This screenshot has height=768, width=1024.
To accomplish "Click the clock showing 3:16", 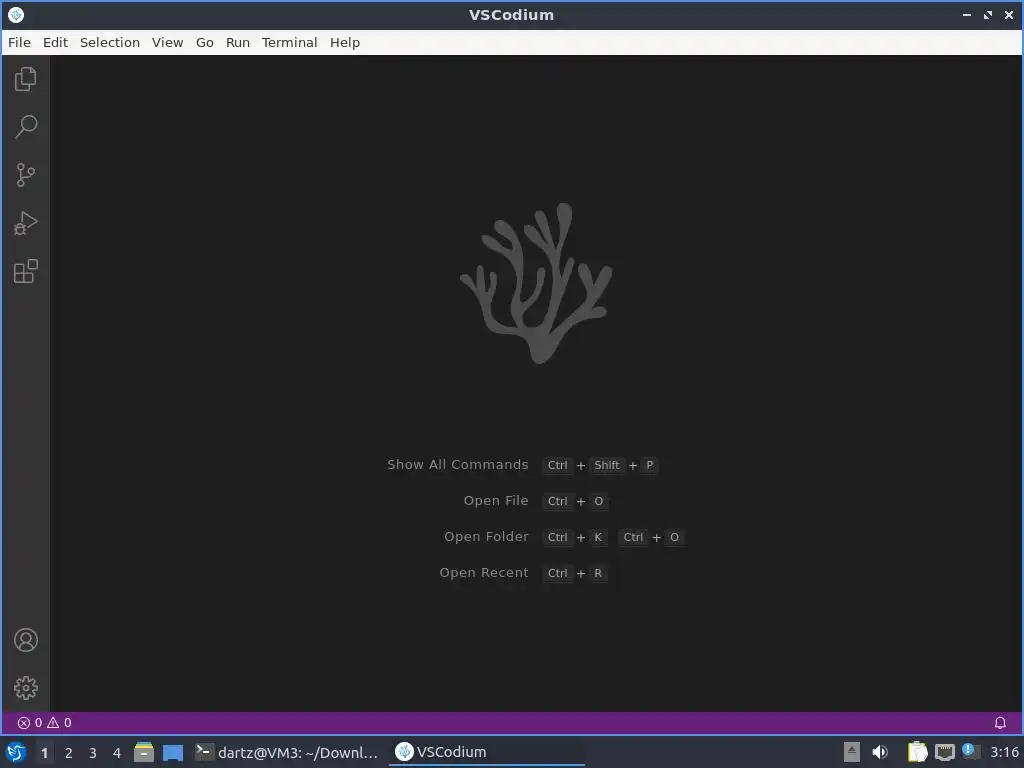I will point(1004,752).
